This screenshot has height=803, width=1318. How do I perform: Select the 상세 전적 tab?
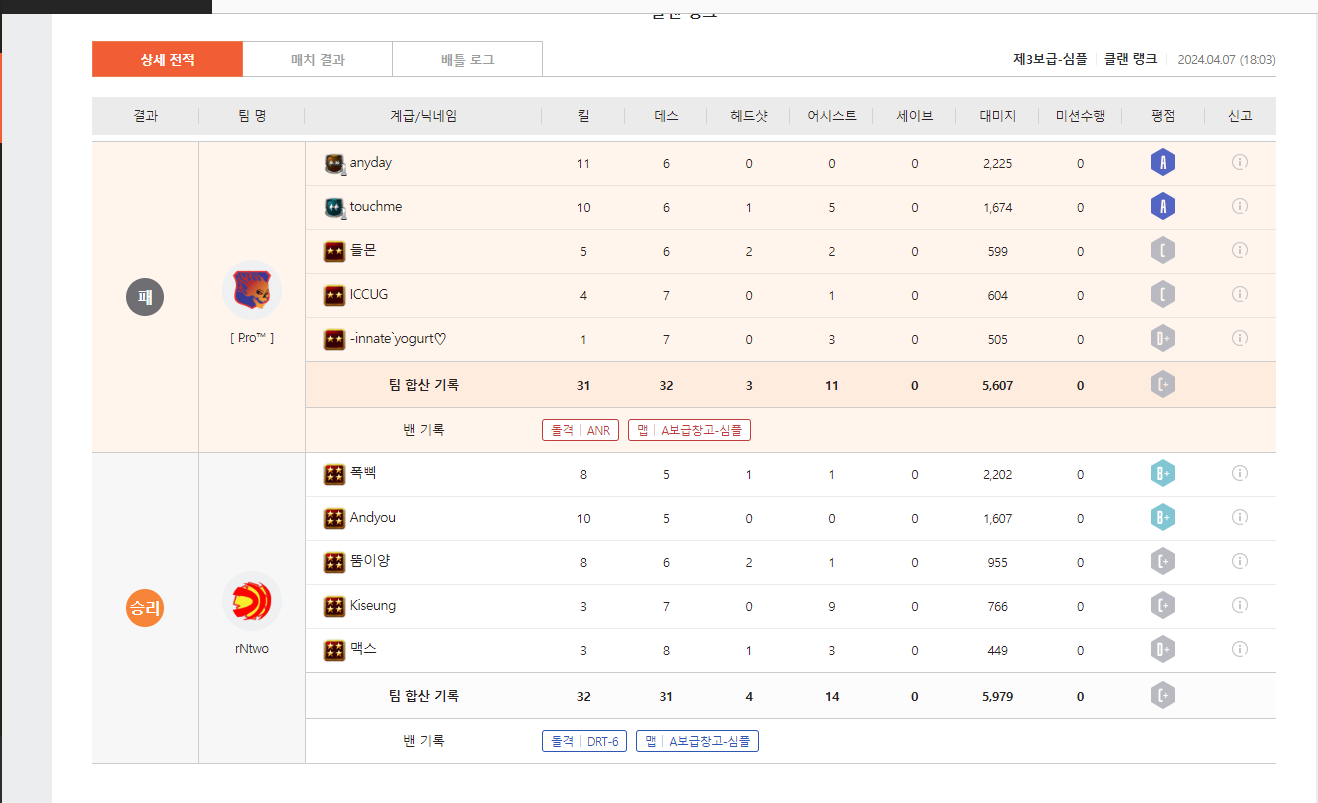167,60
